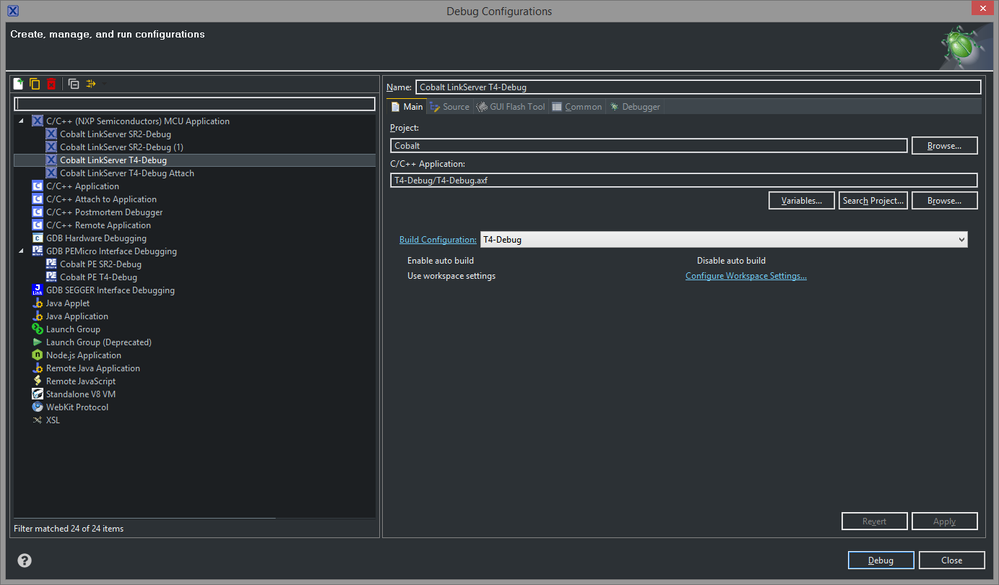Screen dimensions: 999x585
Task: Click the New launch configuration icon
Action: click(18, 83)
